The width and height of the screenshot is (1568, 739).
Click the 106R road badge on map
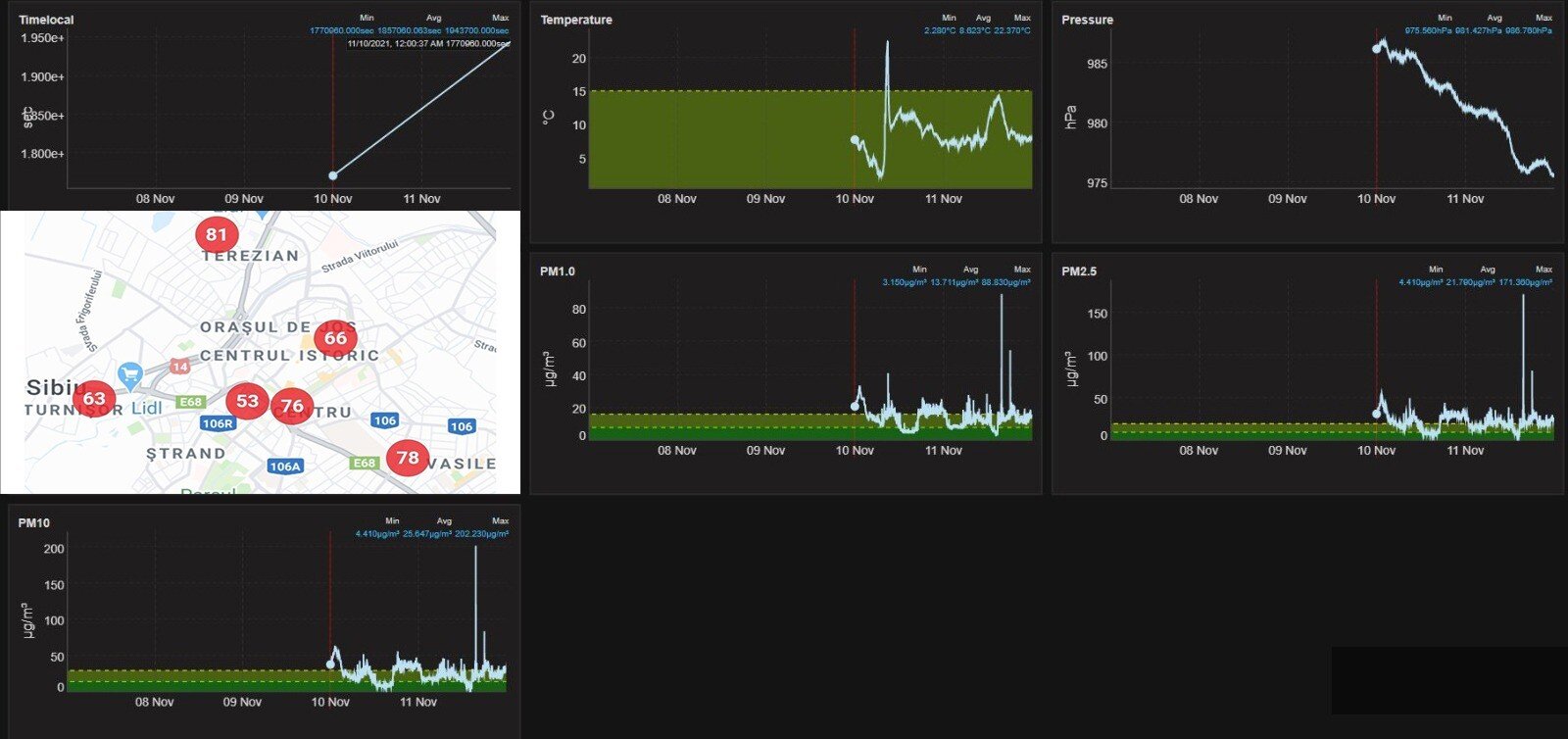218,423
